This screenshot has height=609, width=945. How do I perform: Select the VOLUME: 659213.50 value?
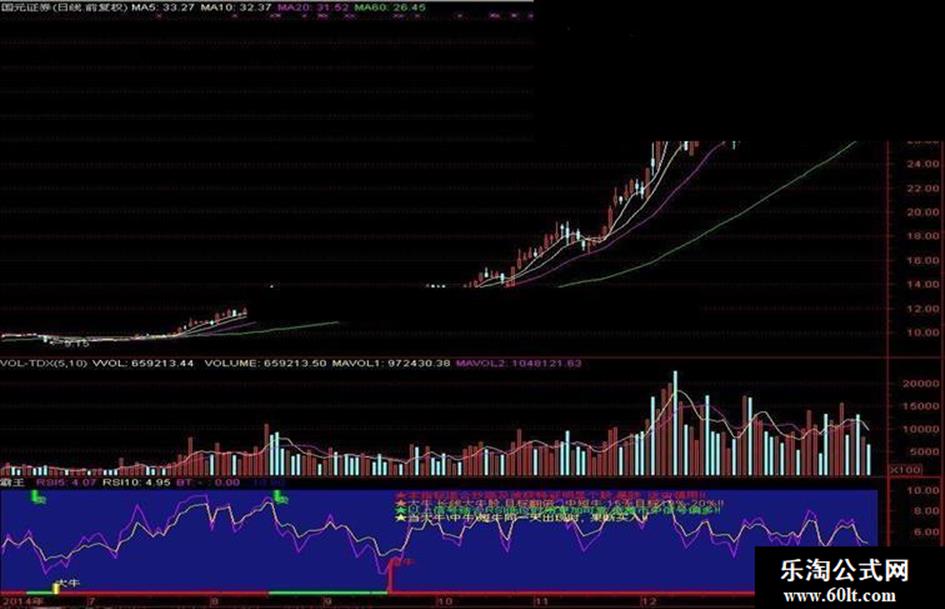(x=266, y=363)
